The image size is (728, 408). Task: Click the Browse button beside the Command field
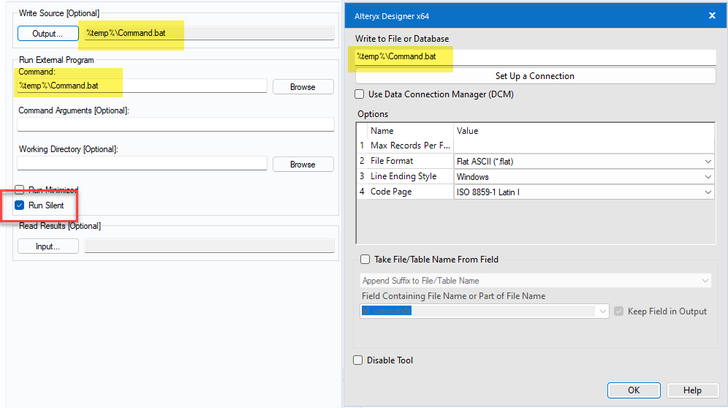tap(302, 87)
